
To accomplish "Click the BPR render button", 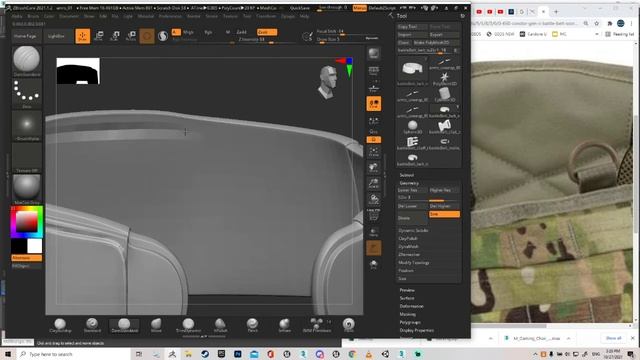I will 373,53.
